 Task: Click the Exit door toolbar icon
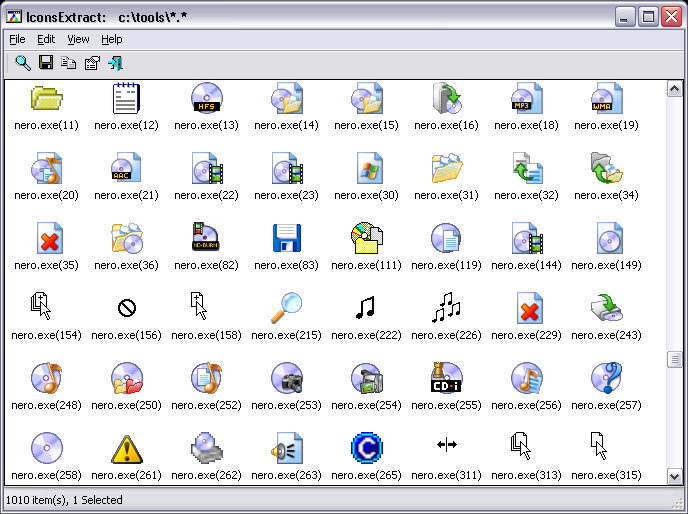(x=115, y=63)
